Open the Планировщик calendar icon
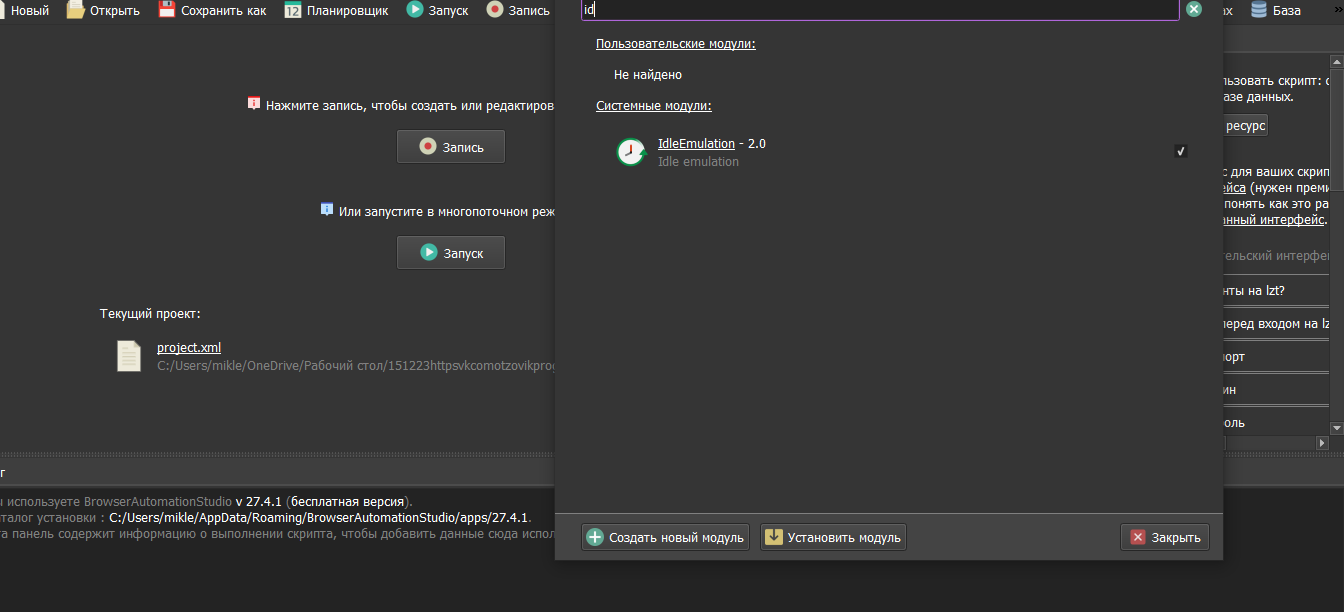This screenshot has height=612, width=1344. 293,10
